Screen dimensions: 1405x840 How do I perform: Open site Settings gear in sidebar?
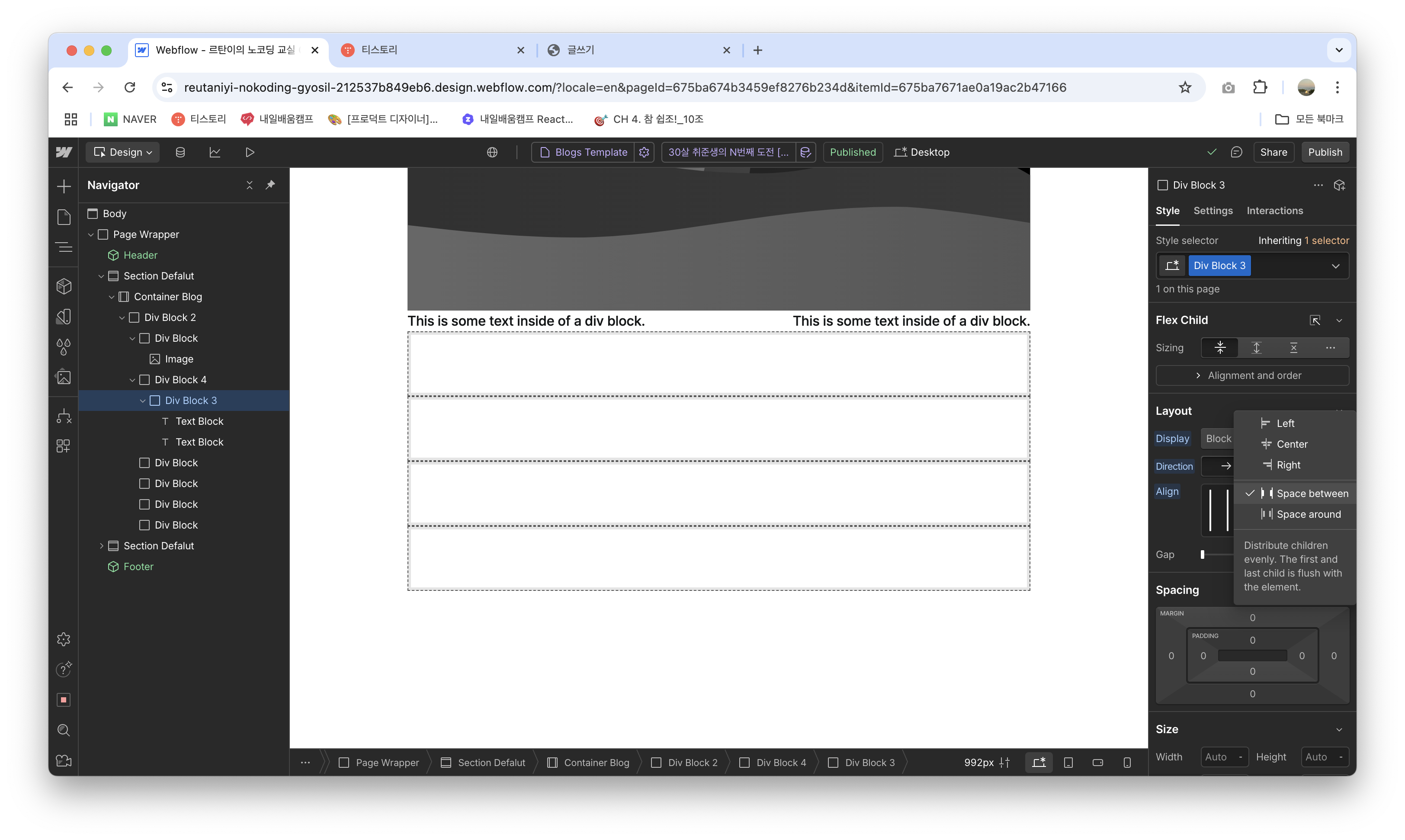pos(64,640)
